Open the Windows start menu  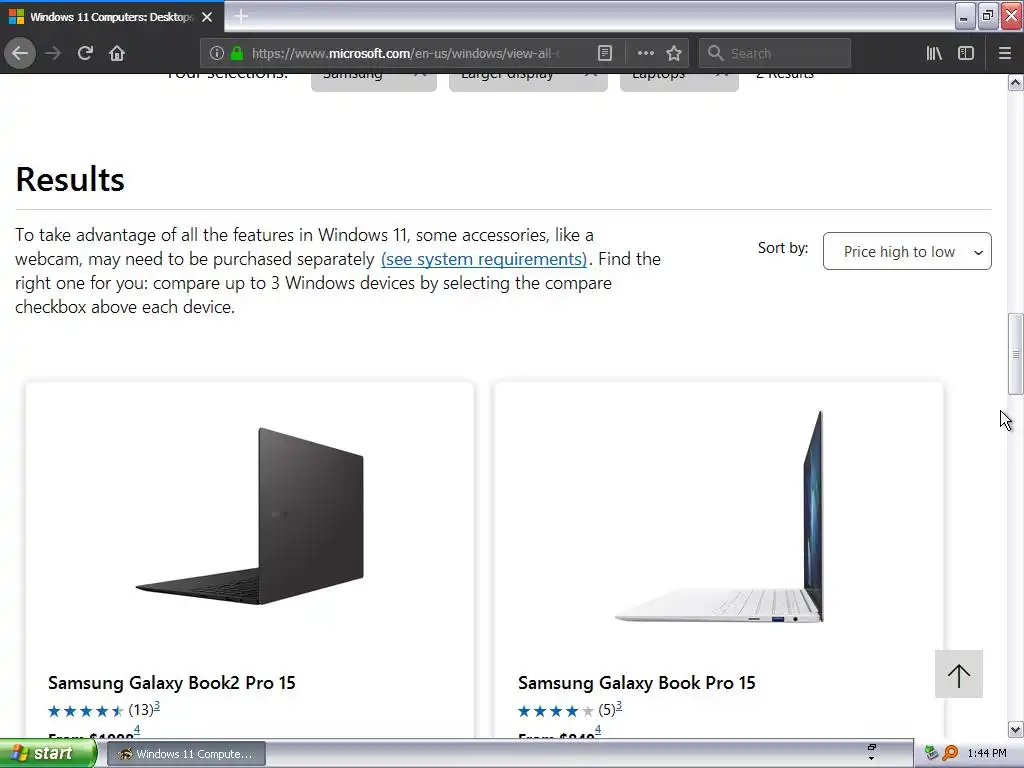tap(48, 754)
